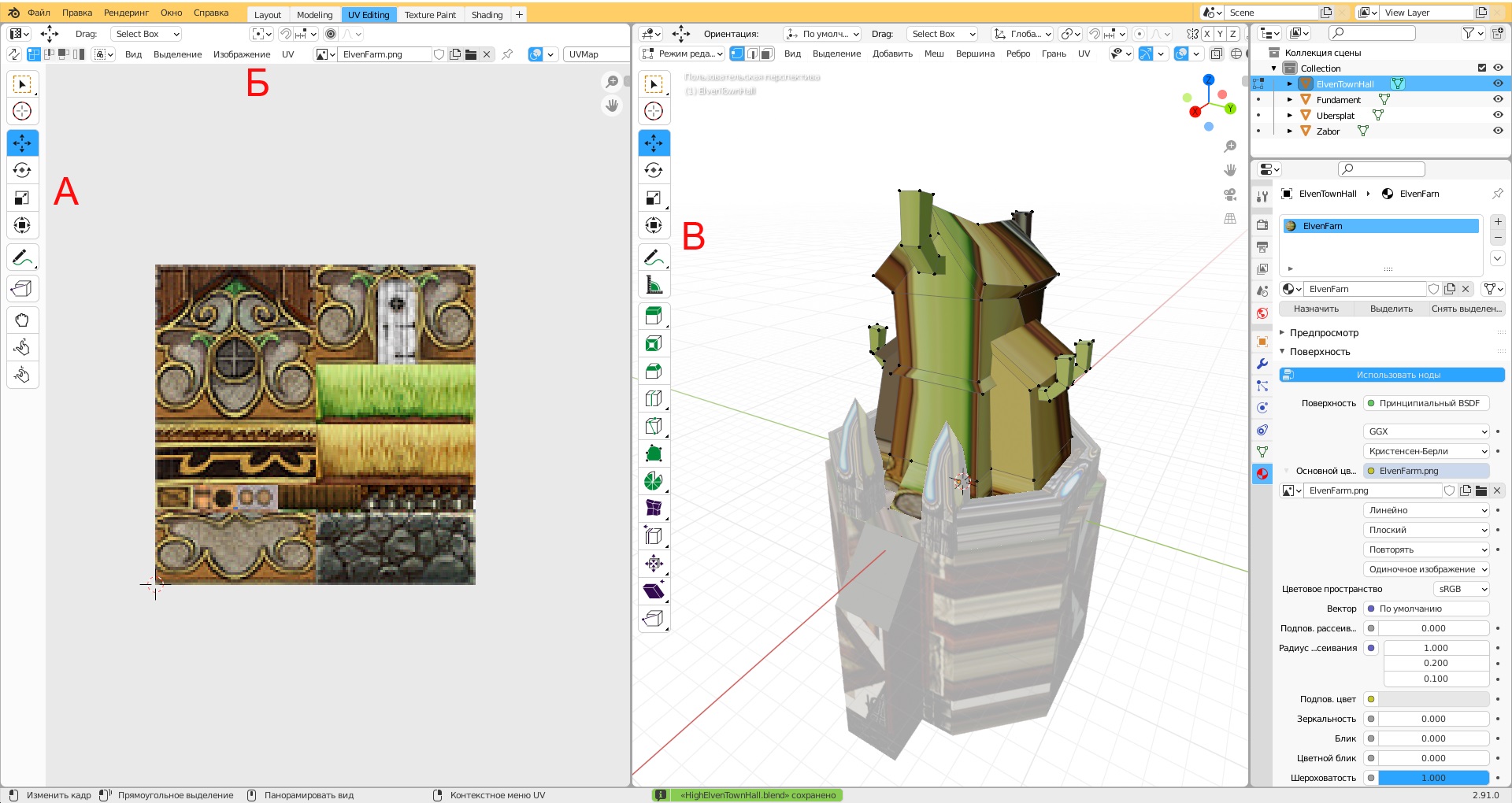Open the GGX distribution dropdown
Image resolution: width=1512 pixels, height=803 pixels.
pyautogui.click(x=1426, y=431)
